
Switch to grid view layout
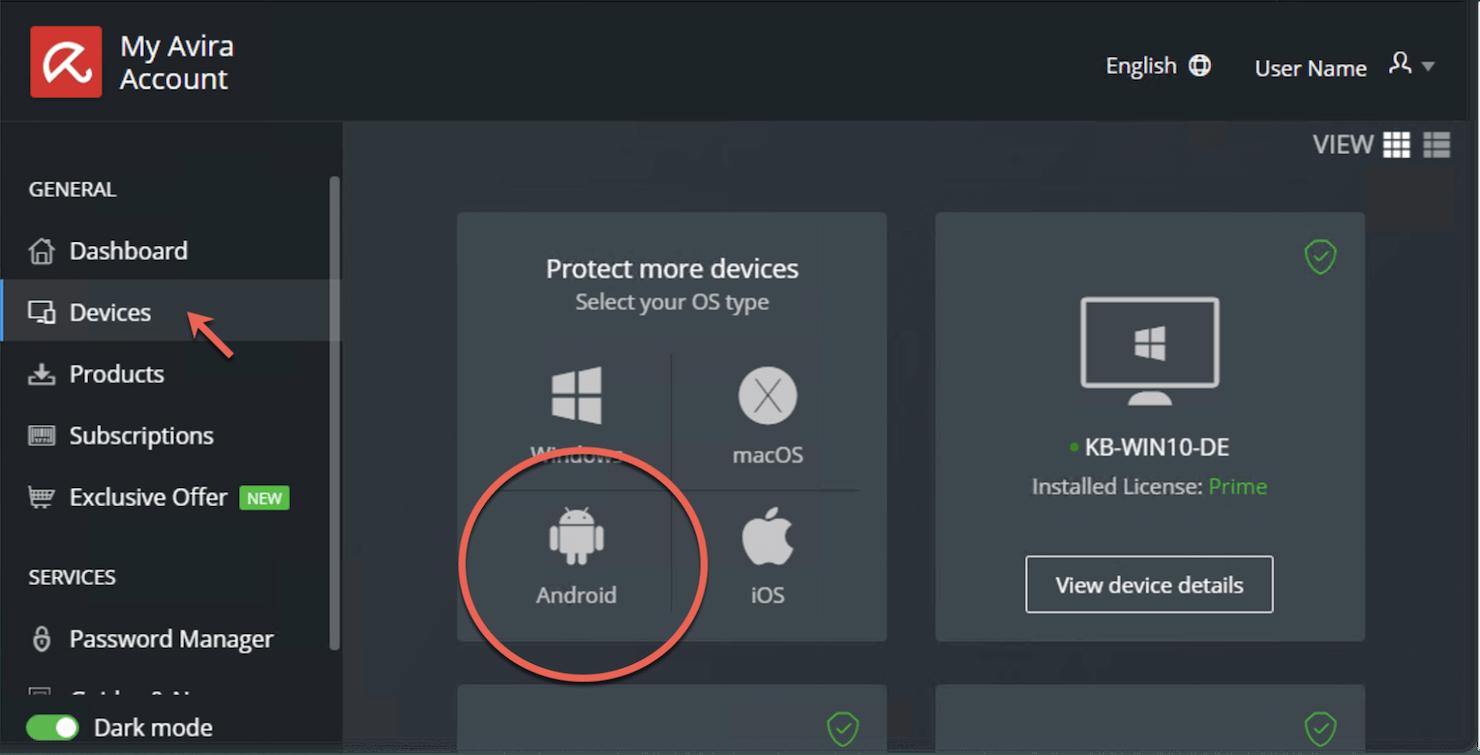pos(1397,145)
